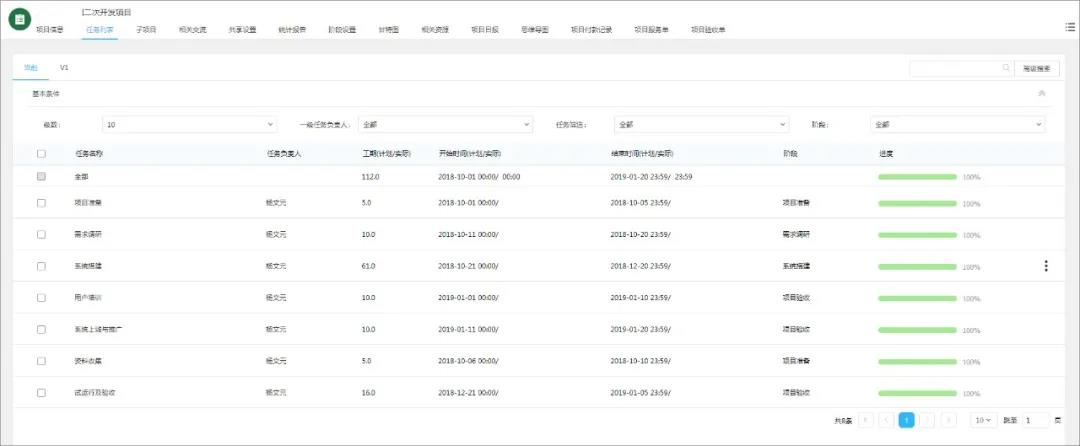
Task: Click the 项目准备 row progress bar
Action: (917, 204)
